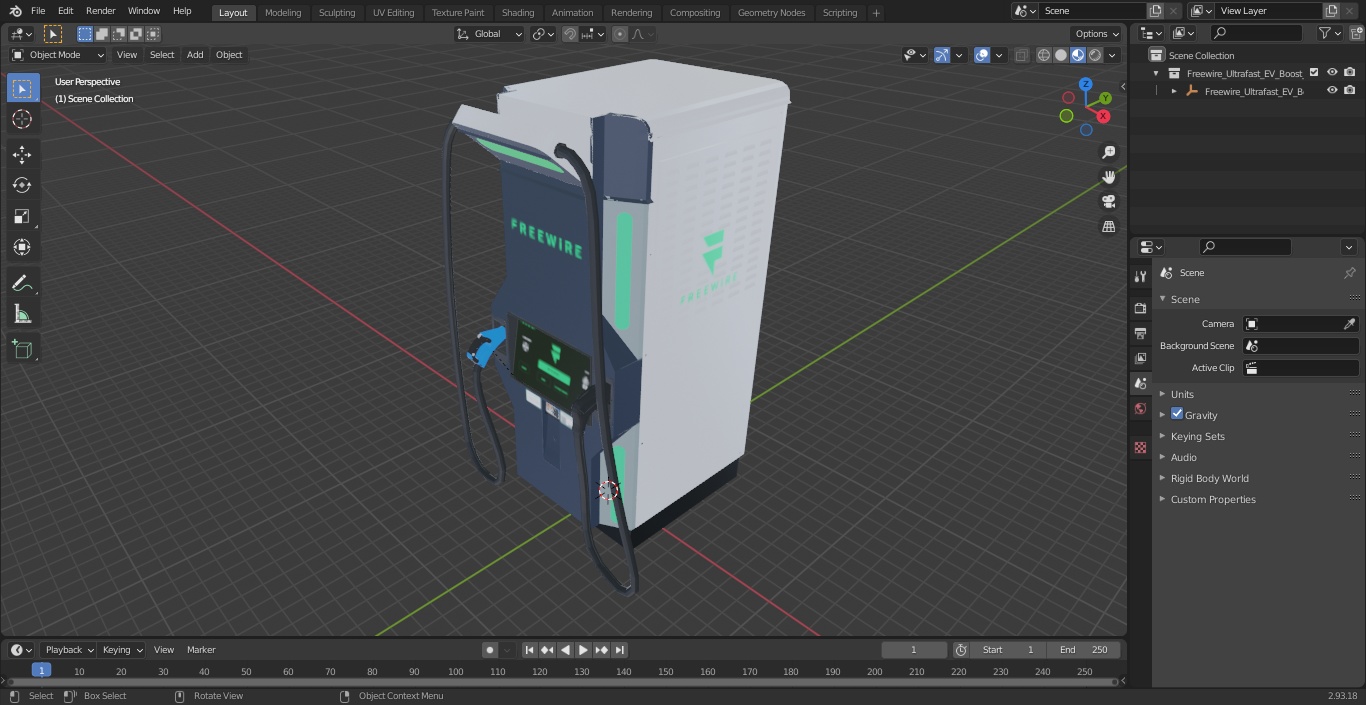Play the animation
Viewport: 1366px width, 705px height.
(583, 650)
